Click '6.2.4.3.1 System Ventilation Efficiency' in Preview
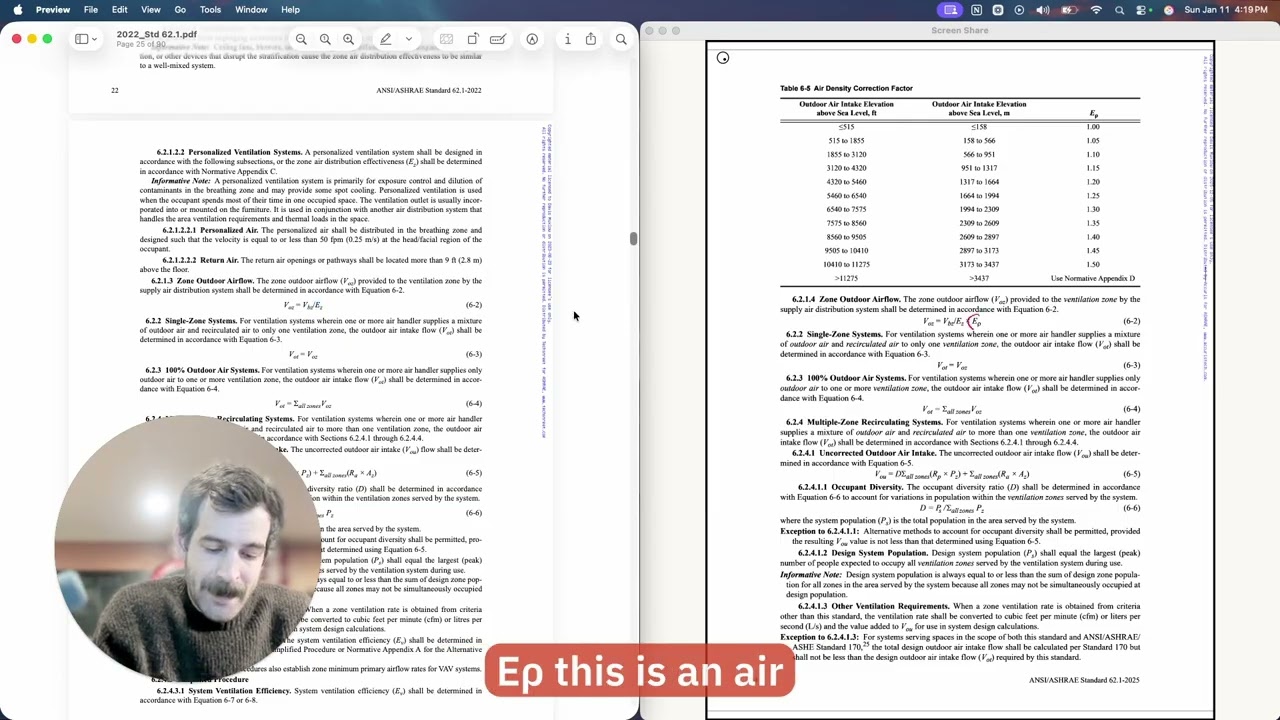The image size is (1280, 720). (x=224, y=691)
